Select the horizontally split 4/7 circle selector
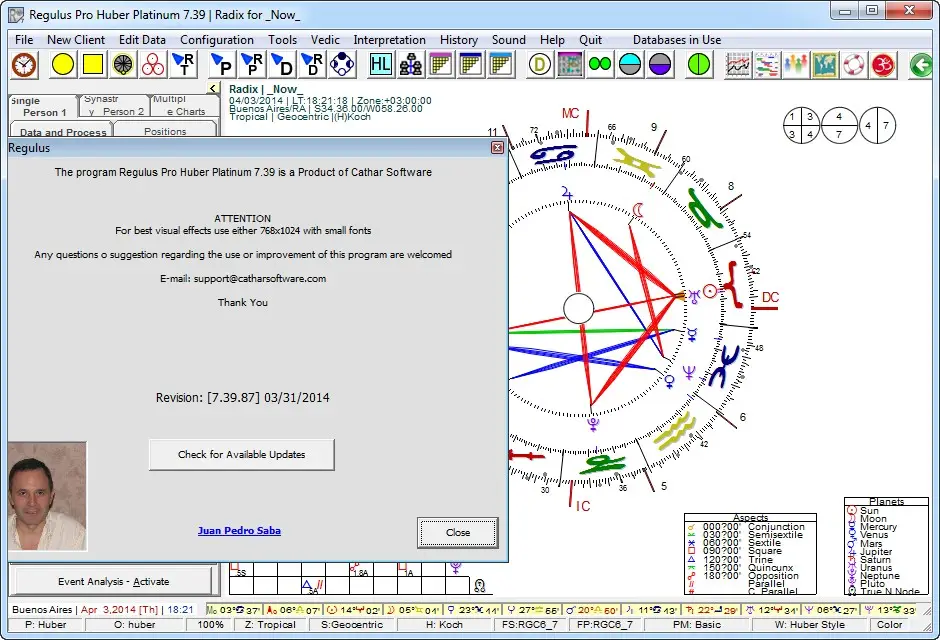 [839, 126]
